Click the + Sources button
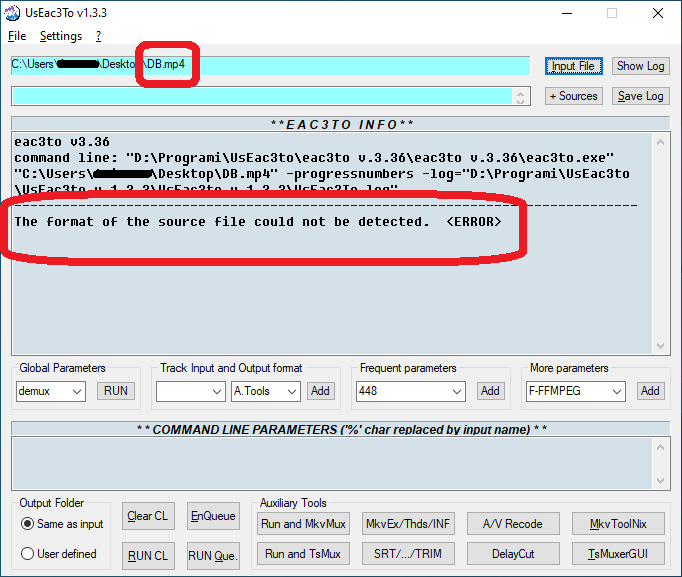This screenshot has width=682, height=577. pos(573,96)
